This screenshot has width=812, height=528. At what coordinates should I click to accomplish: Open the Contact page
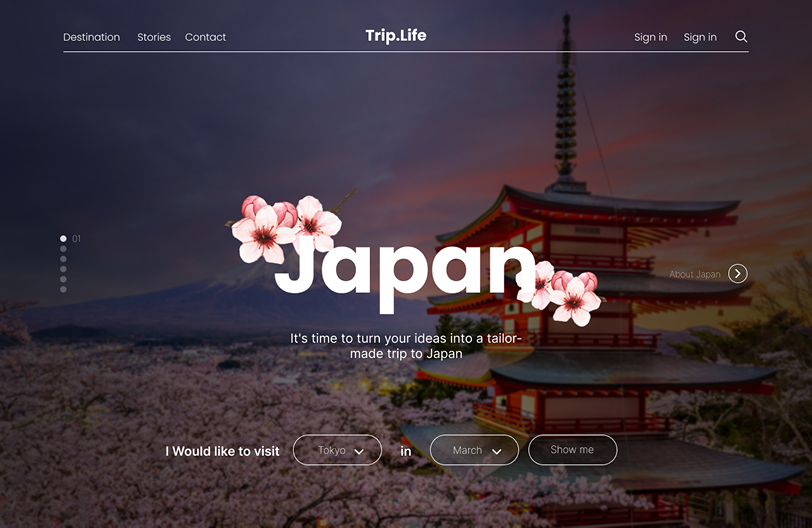[205, 37]
